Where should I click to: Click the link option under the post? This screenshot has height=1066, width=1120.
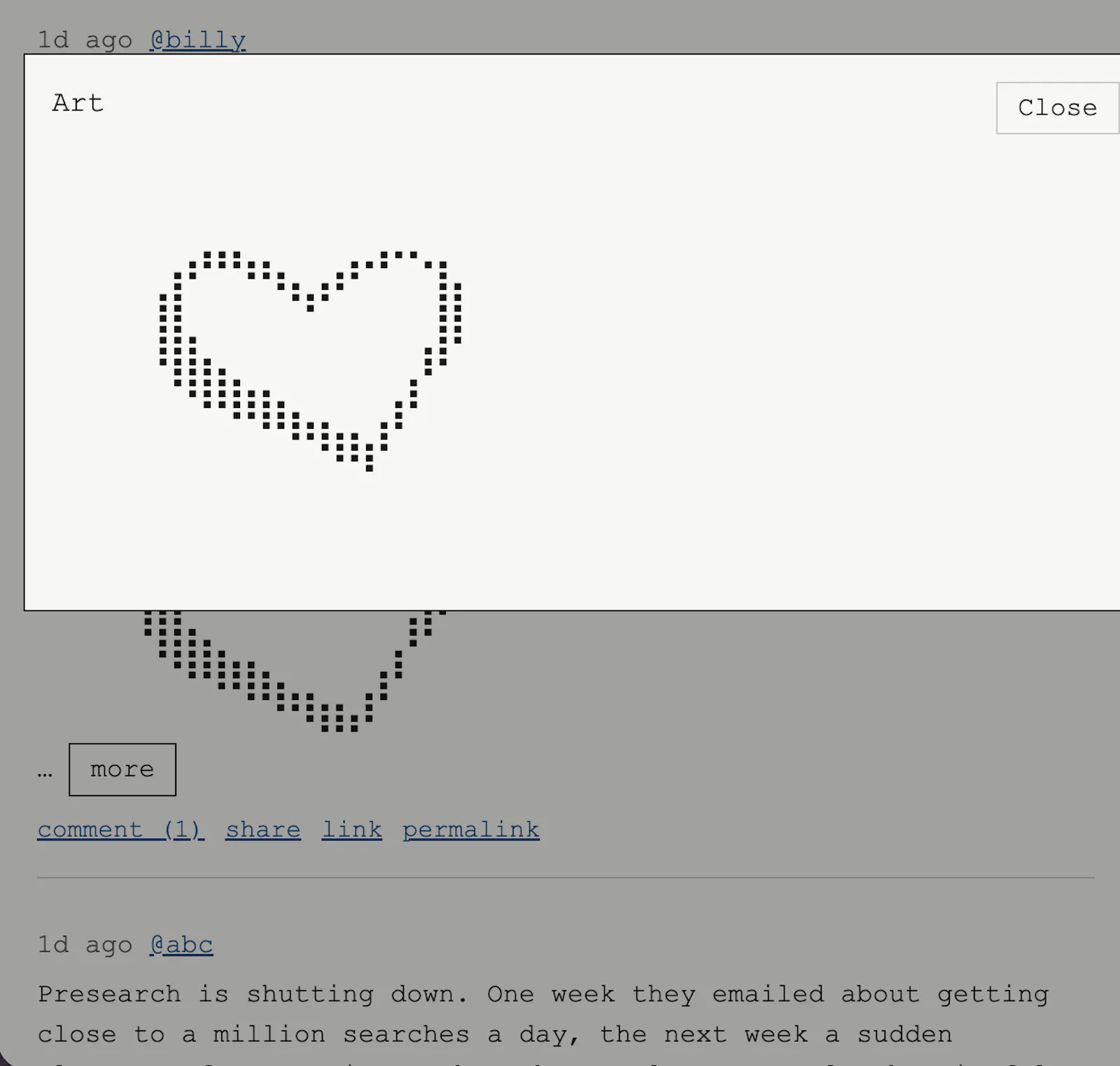[x=352, y=829]
